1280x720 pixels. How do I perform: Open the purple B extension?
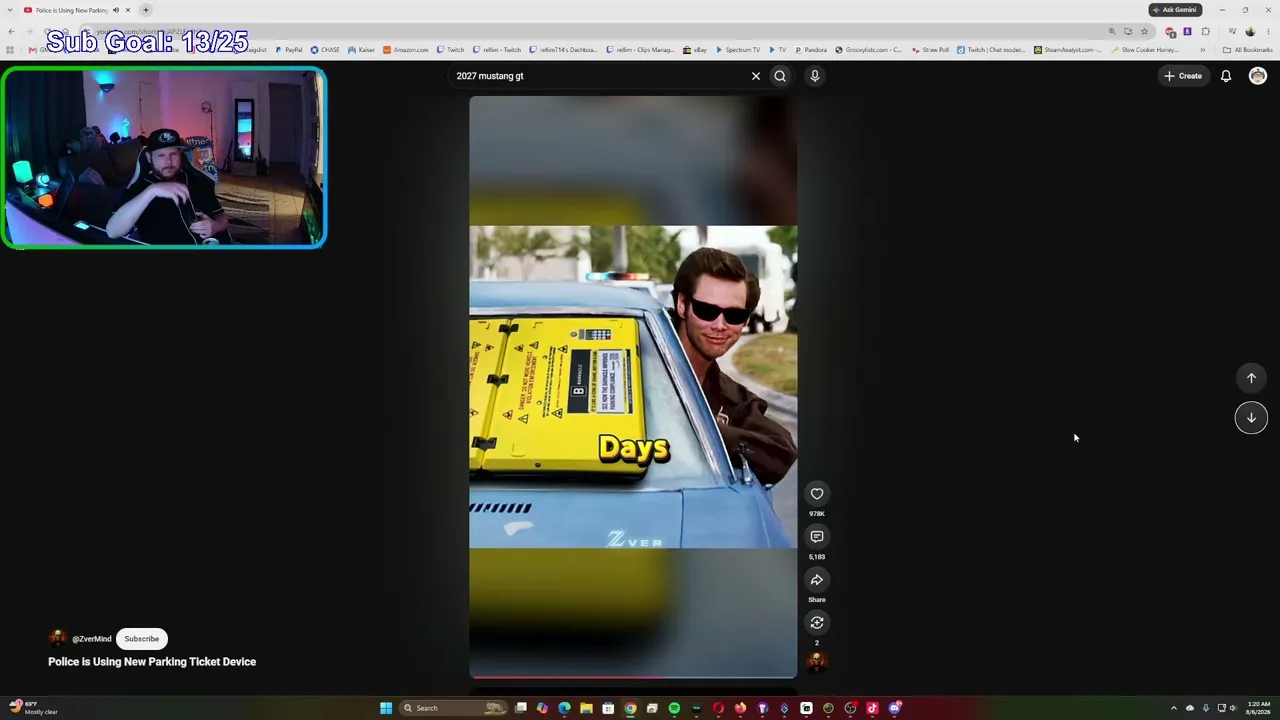[x=1187, y=31]
